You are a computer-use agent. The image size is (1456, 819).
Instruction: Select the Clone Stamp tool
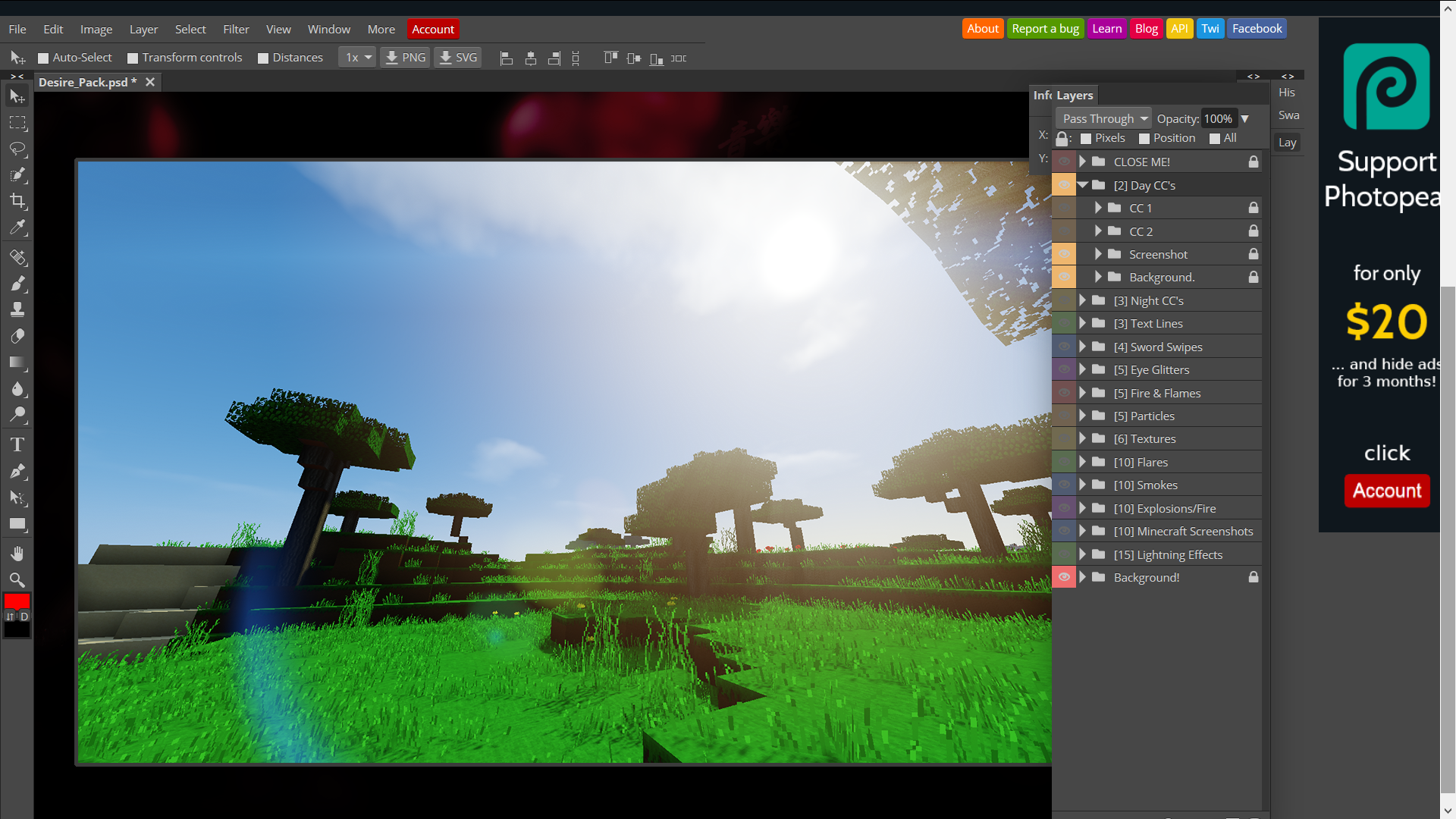(17, 309)
